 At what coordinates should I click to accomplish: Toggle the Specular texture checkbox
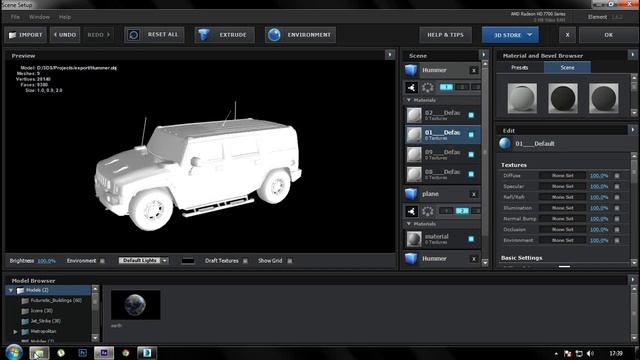[x=617, y=187]
